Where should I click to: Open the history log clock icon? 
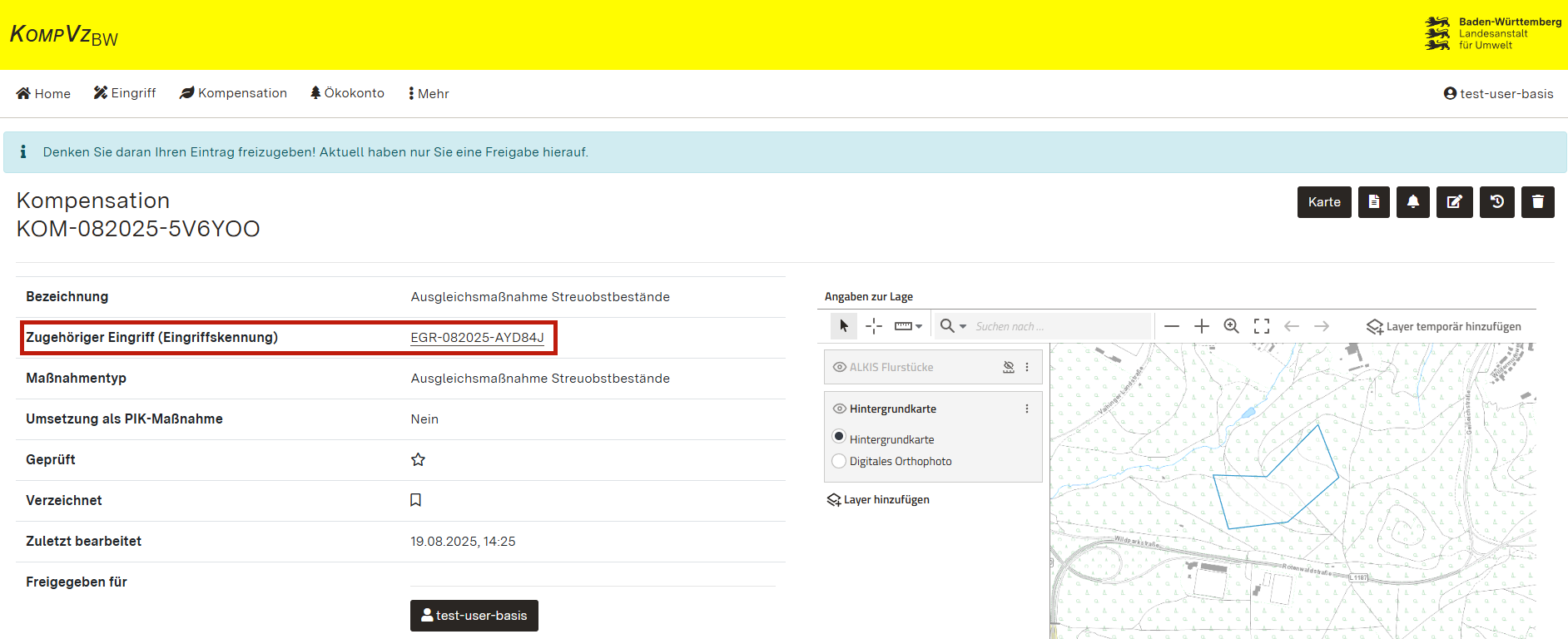(x=1496, y=202)
